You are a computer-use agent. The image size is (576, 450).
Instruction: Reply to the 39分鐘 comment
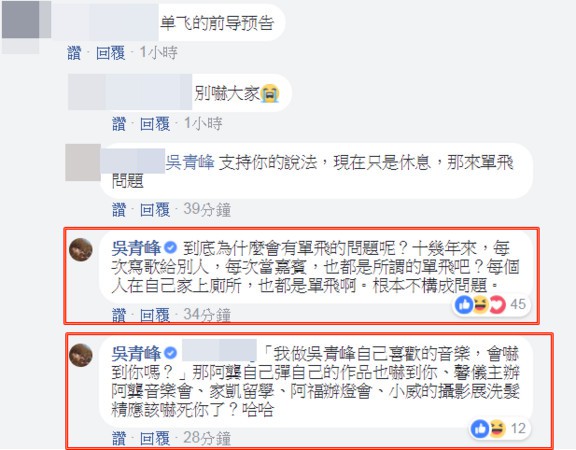tap(155, 210)
